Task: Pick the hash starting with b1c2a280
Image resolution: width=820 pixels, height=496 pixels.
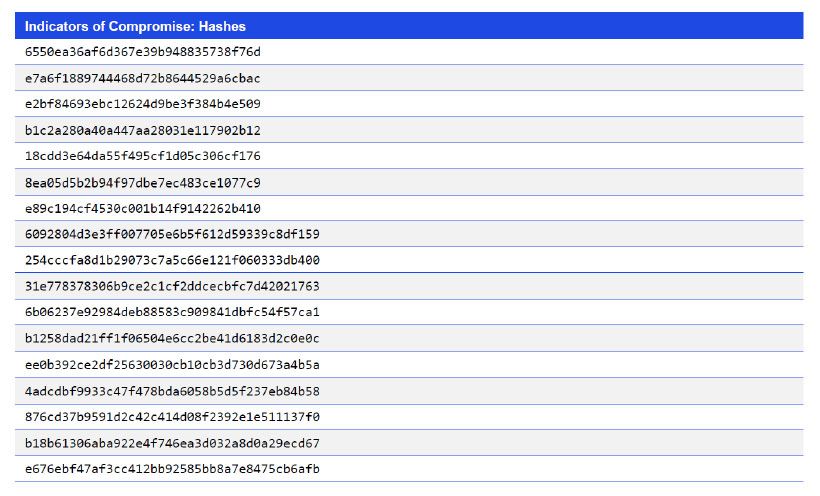Action: pyautogui.click(x=143, y=130)
